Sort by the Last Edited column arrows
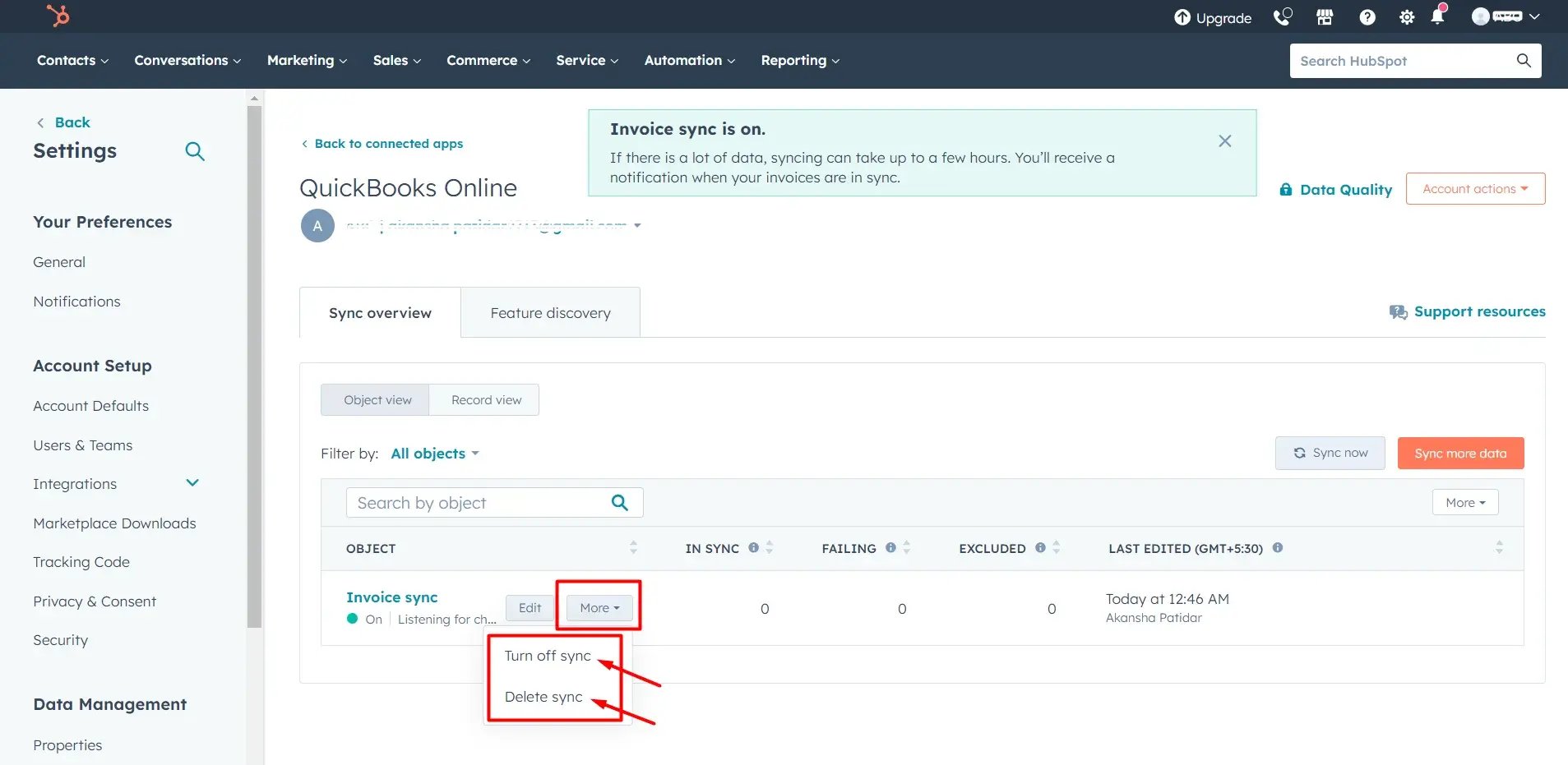Screen dimensions: 1568x765 (x=1499, y=547)
